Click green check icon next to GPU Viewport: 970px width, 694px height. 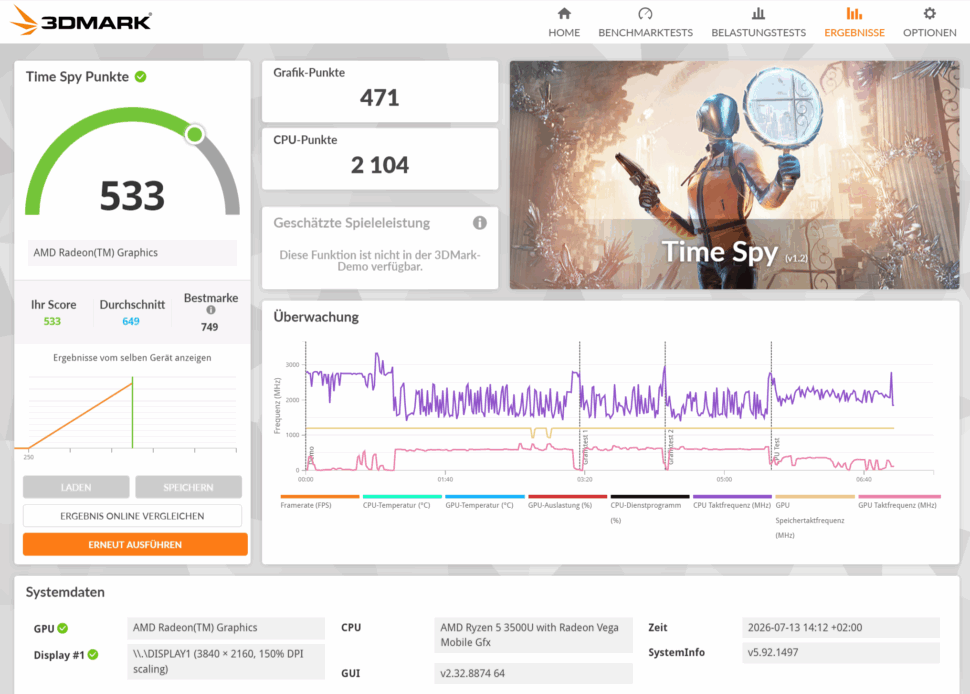point(62,628)
